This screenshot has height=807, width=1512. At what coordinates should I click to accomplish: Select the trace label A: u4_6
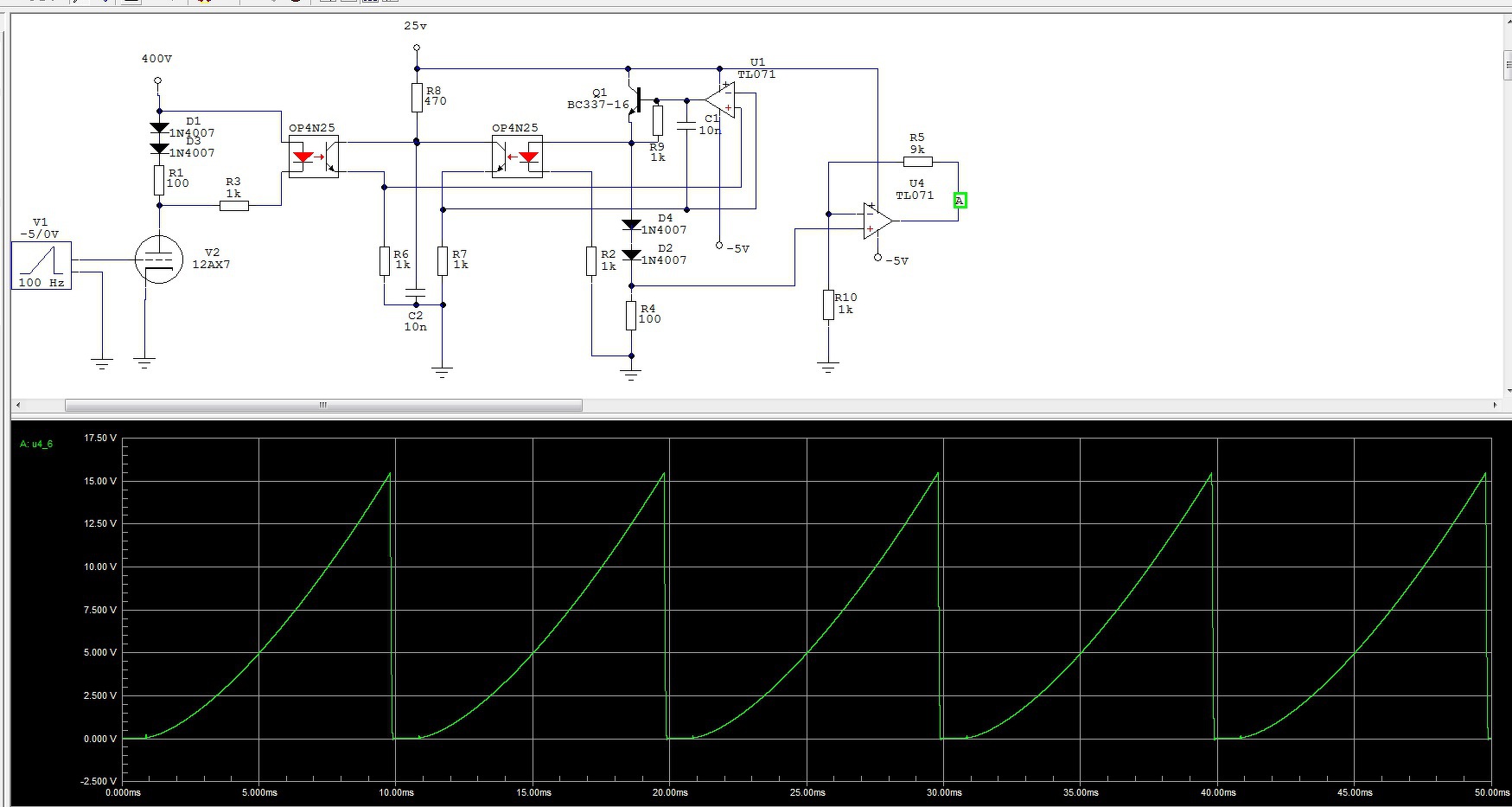click(36, 445)
